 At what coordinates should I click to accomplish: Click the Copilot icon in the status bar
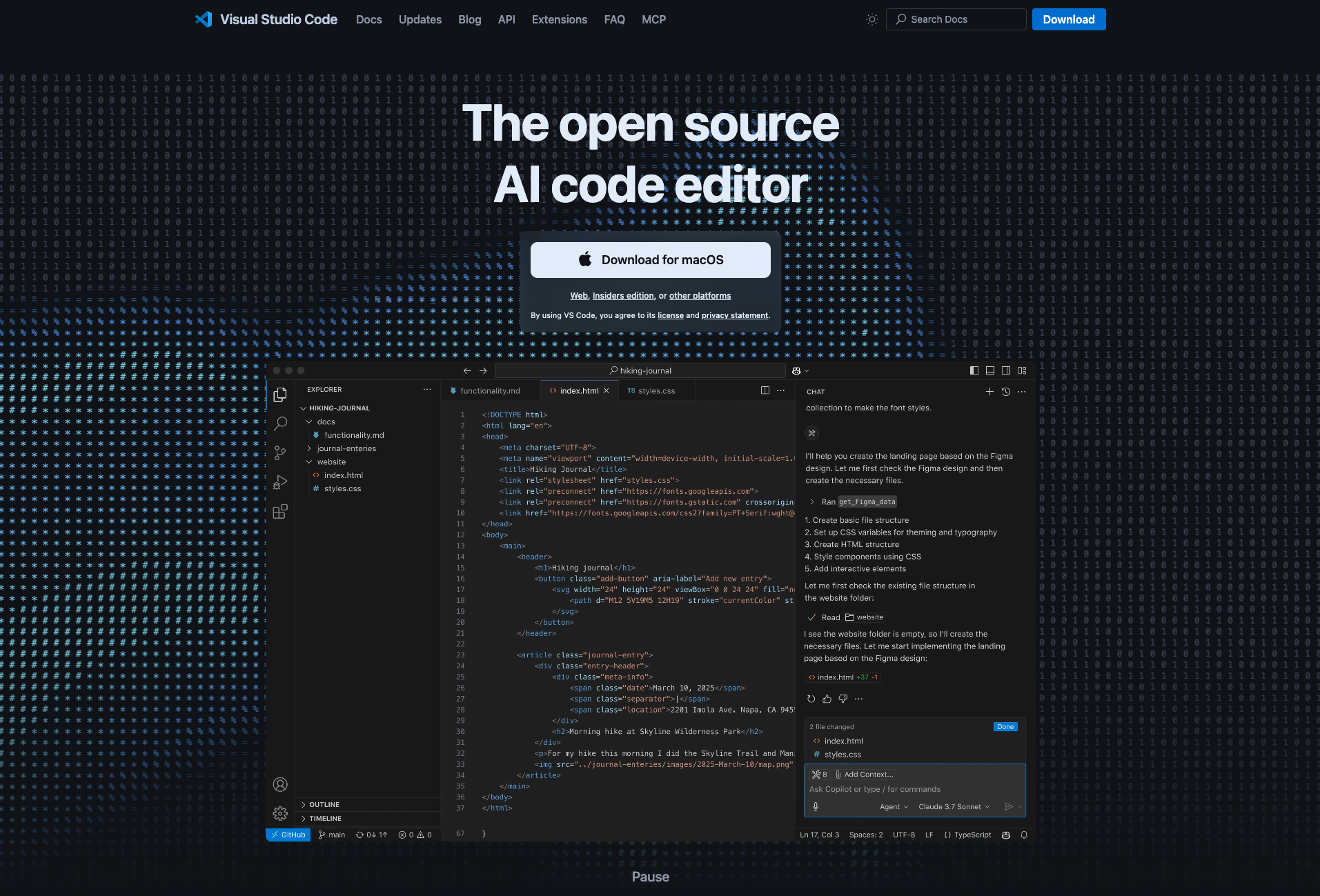click(1006, 835)
